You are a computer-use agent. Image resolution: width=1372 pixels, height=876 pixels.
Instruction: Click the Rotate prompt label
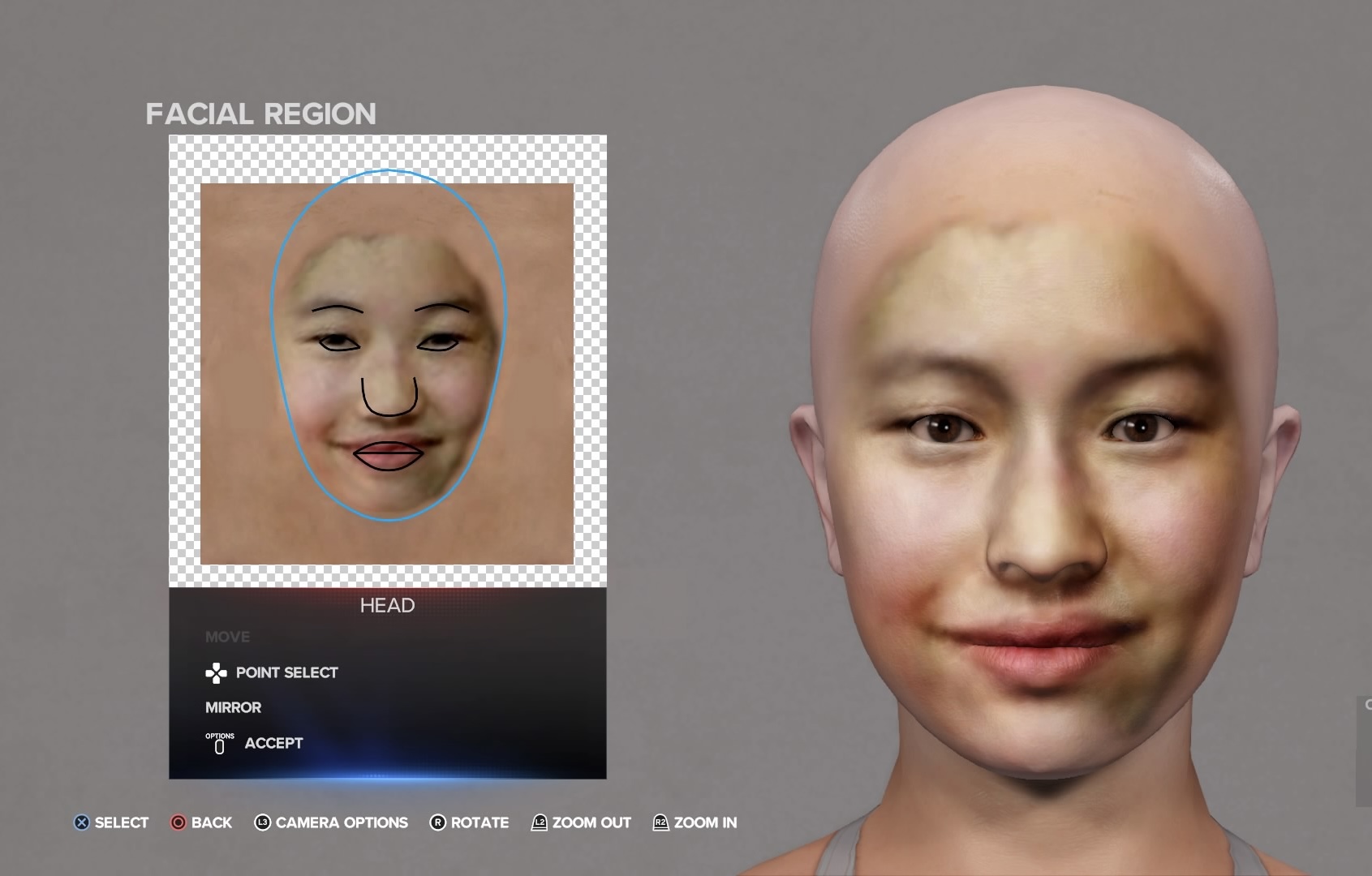(x=480, y=822)
